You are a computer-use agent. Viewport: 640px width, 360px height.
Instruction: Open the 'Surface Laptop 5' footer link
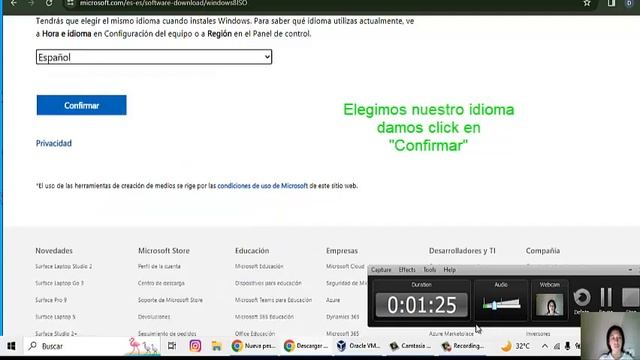[x=55, y=317]
